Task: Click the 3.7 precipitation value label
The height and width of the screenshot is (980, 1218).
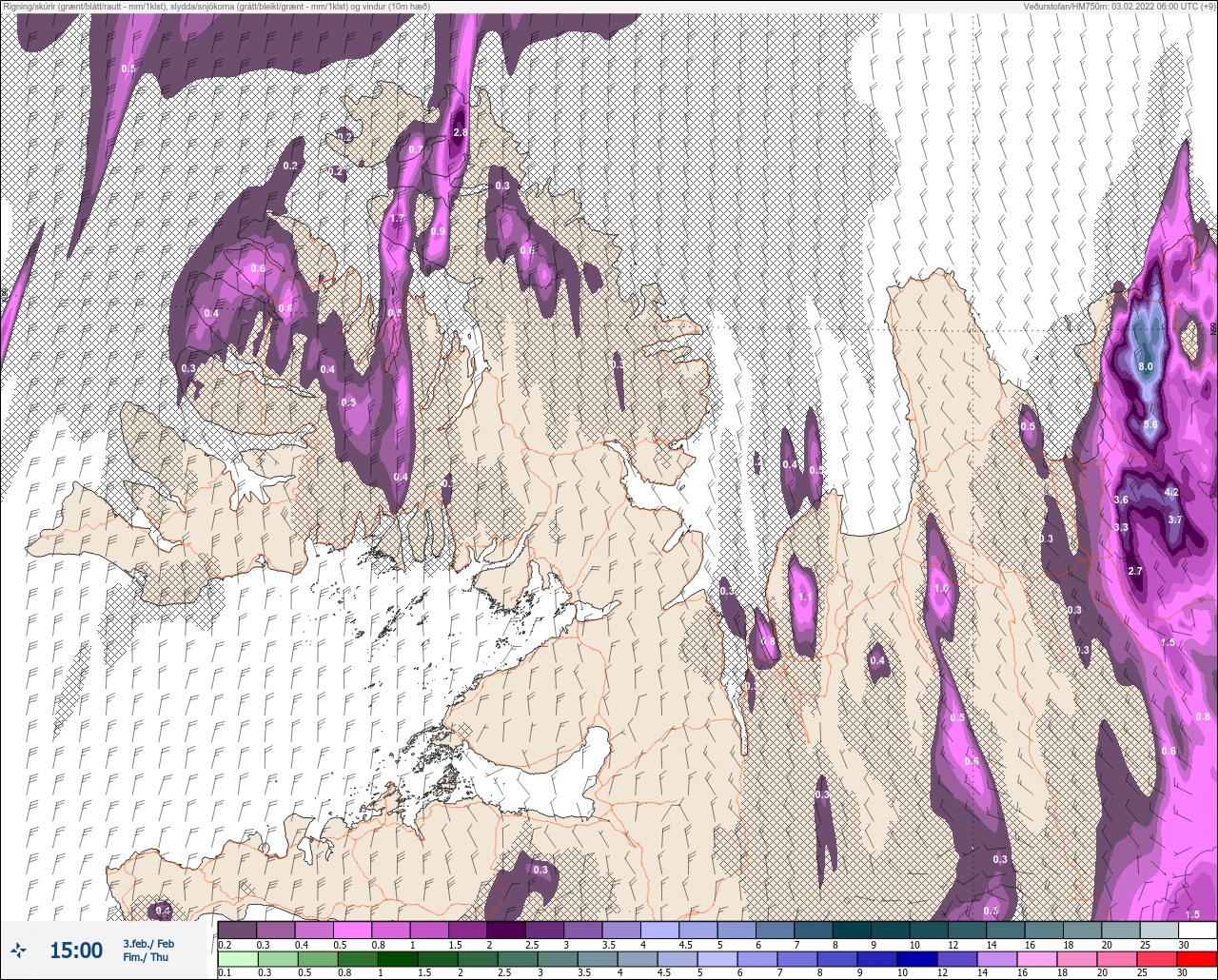Action: tap(1174, 519)
